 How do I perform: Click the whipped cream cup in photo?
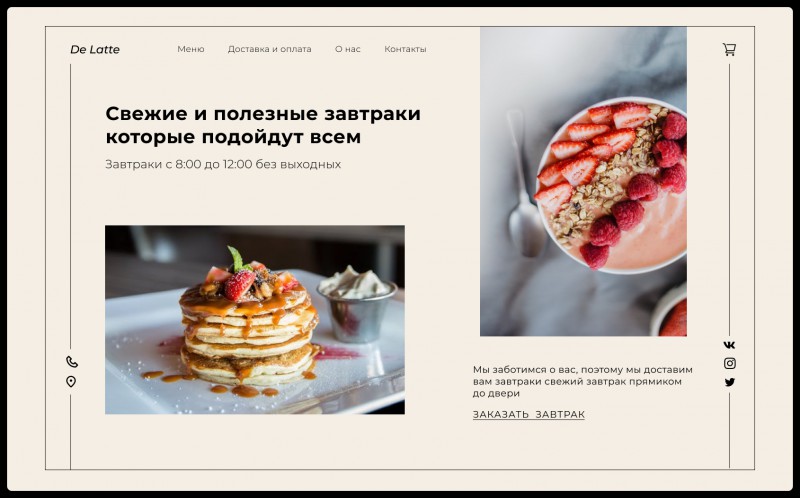[x=357, y=304]
